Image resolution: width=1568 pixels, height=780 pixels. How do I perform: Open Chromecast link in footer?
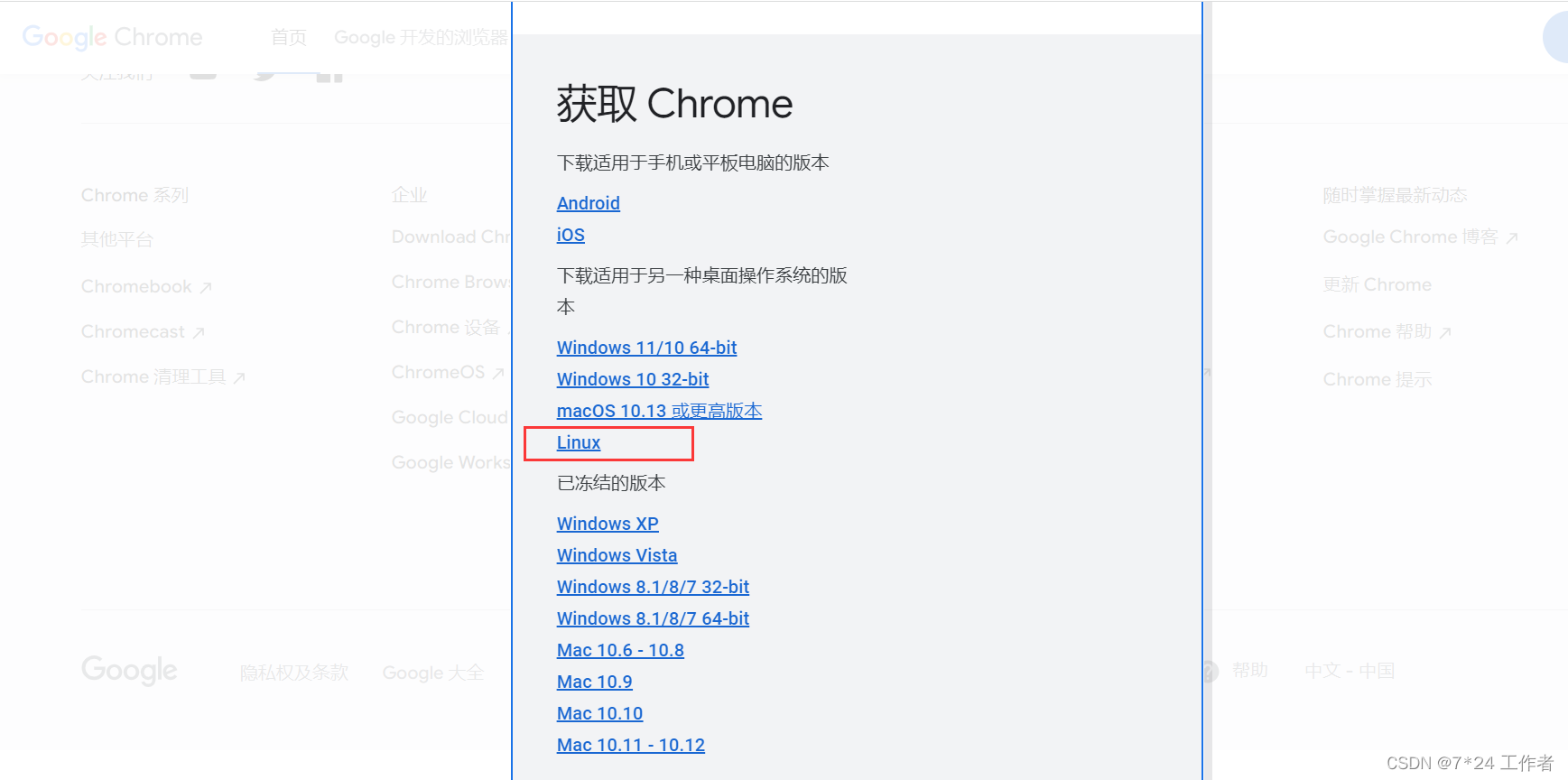point(143,331)
